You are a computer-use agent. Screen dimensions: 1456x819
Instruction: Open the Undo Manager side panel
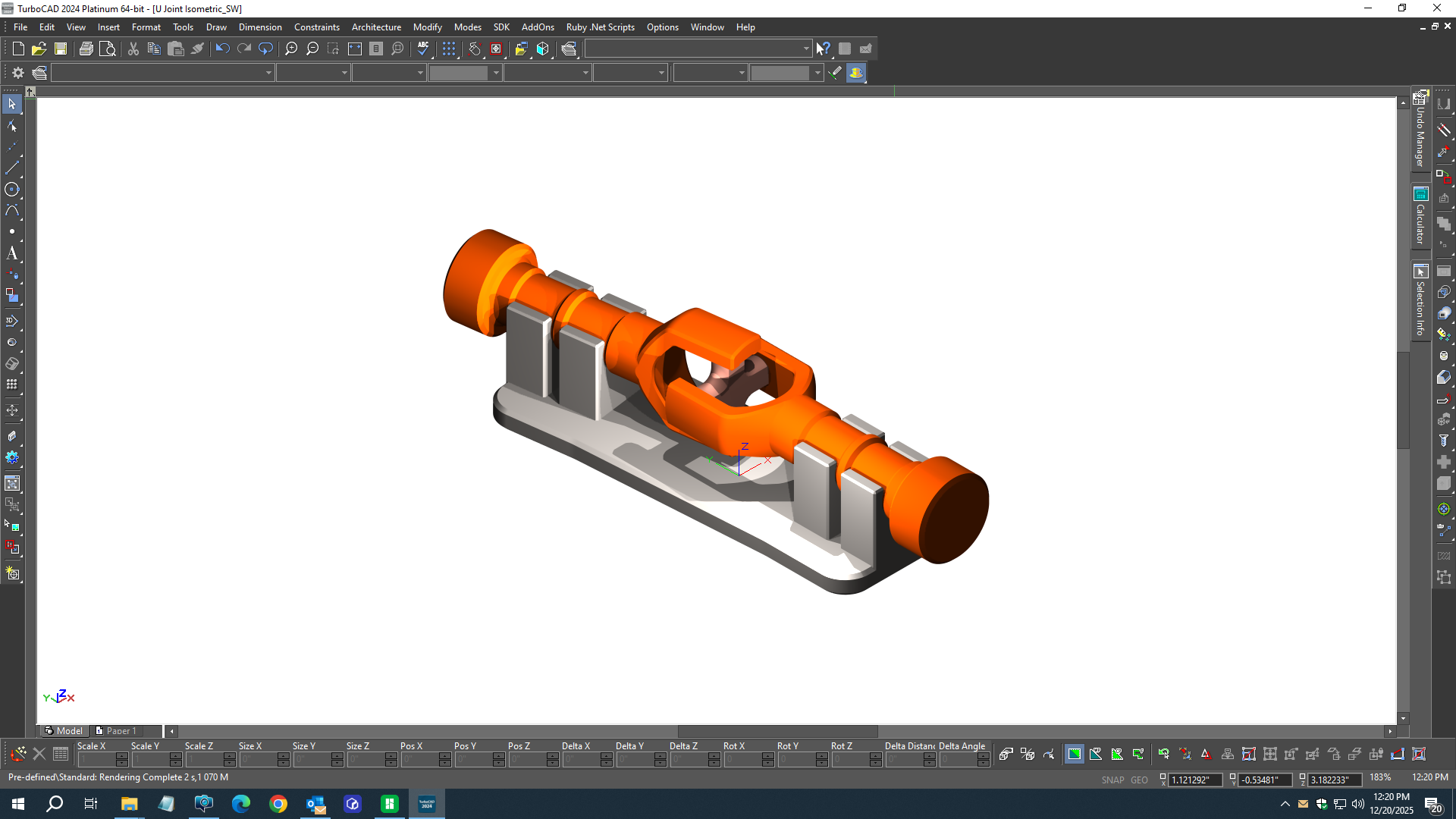1420,129
